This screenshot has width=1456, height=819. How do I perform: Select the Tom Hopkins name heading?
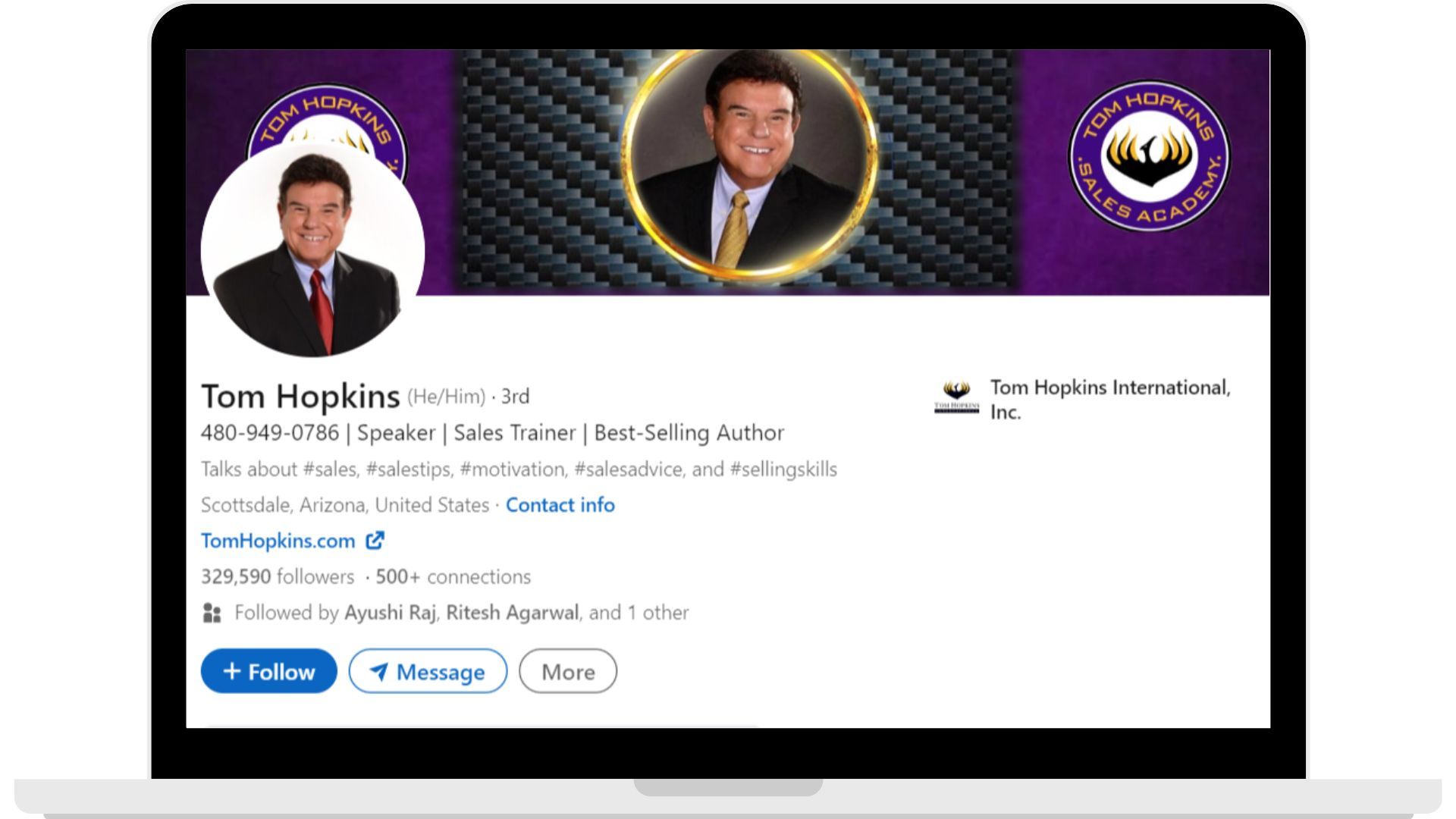point(300,395)
